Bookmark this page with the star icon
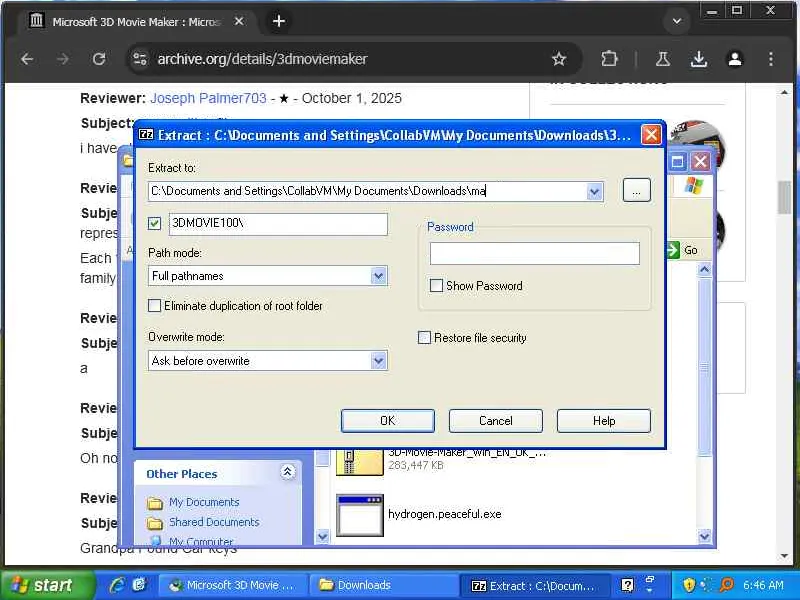The image size is (800, 600). tap(559, 59)
